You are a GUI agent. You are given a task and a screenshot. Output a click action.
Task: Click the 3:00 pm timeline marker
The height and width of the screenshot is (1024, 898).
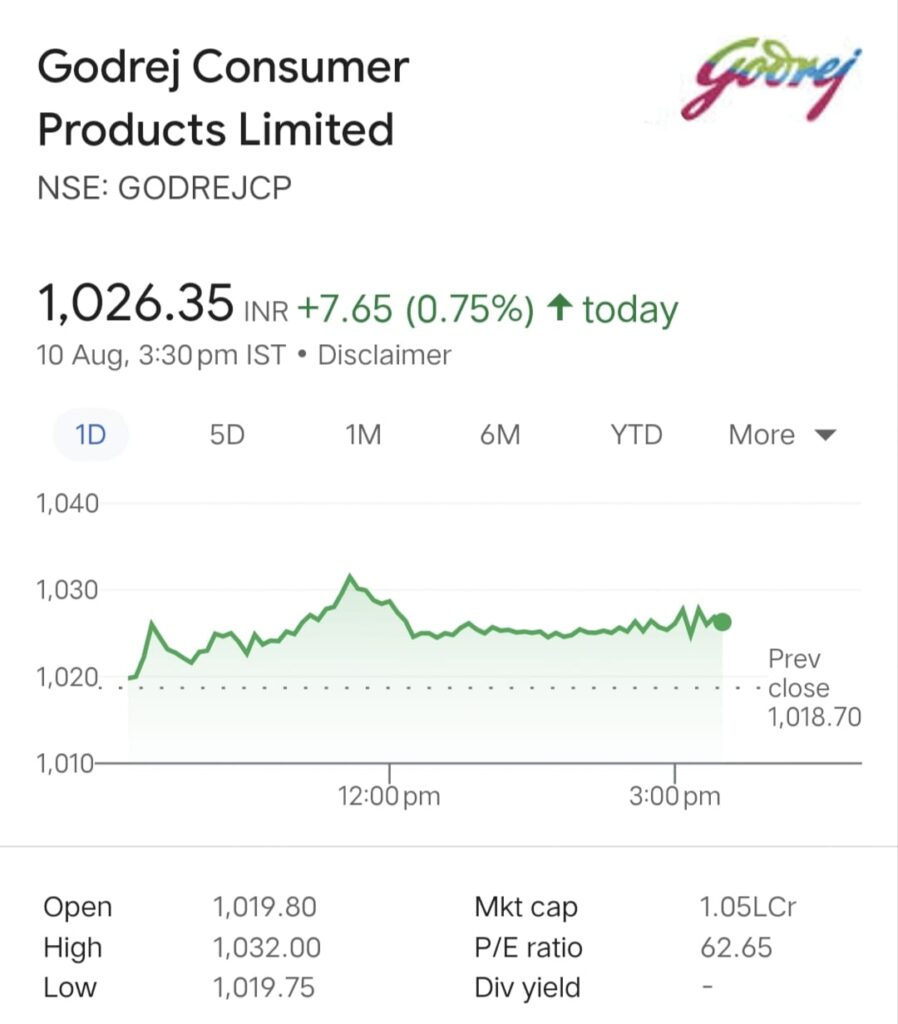coord(675,796)
